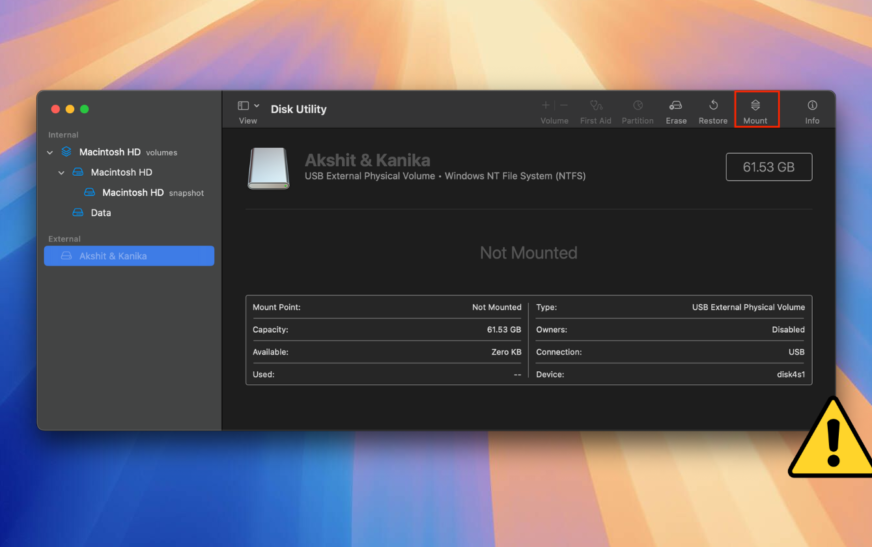
Task: Click the Partition toolbar icon
Action: 637,106
